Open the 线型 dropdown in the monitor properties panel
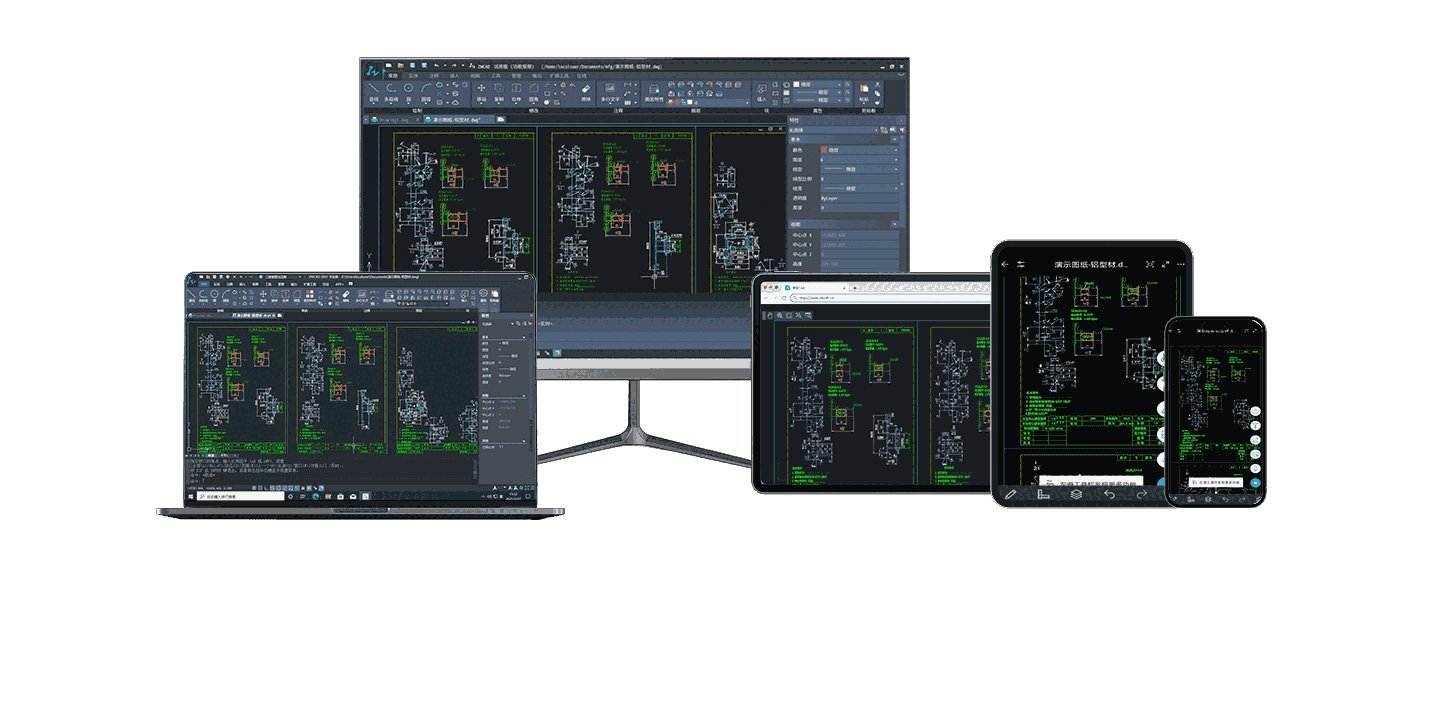Screen dimensions: 1440x712 click(x=859, y=170)
